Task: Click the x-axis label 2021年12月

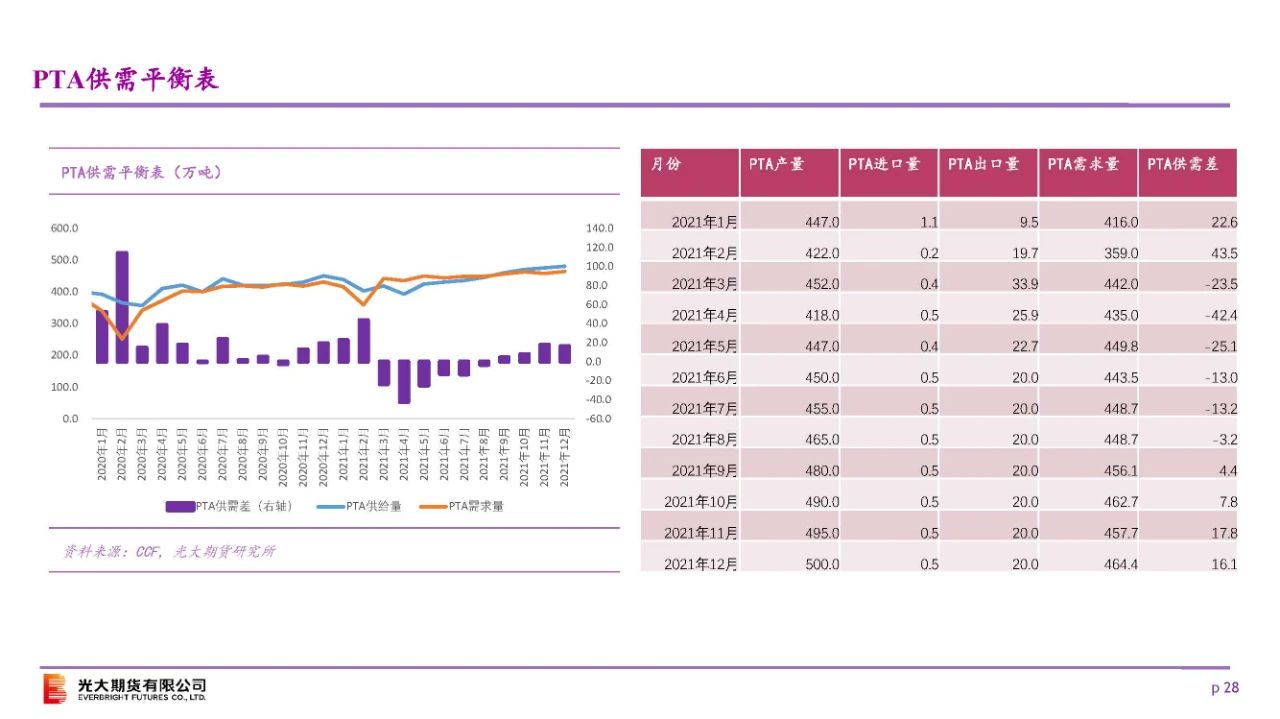Action: tap(565, 455)
